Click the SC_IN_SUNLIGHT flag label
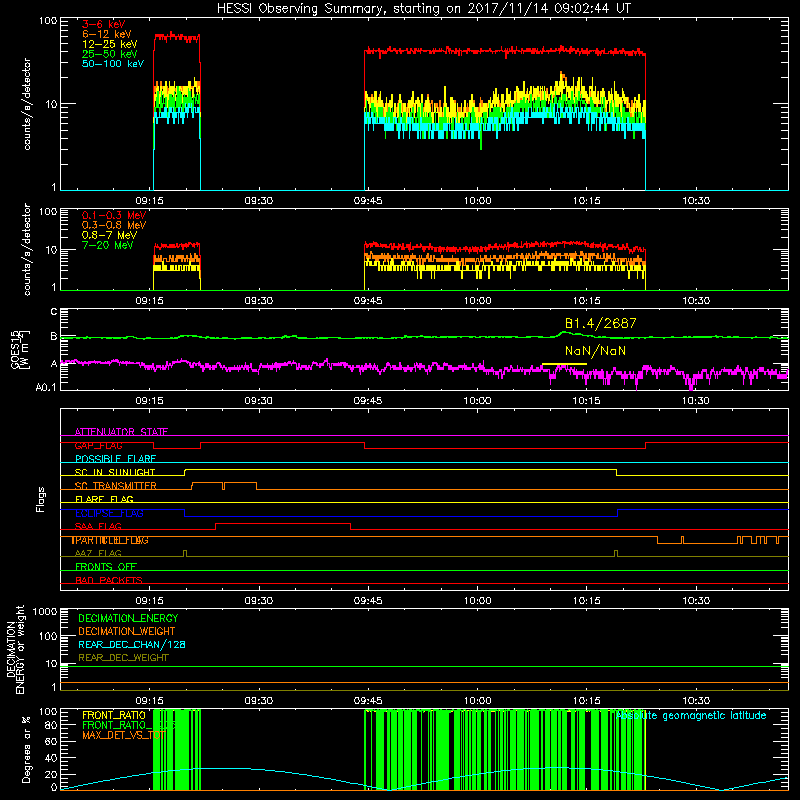 pyautogui.click(x=115, y=472)
